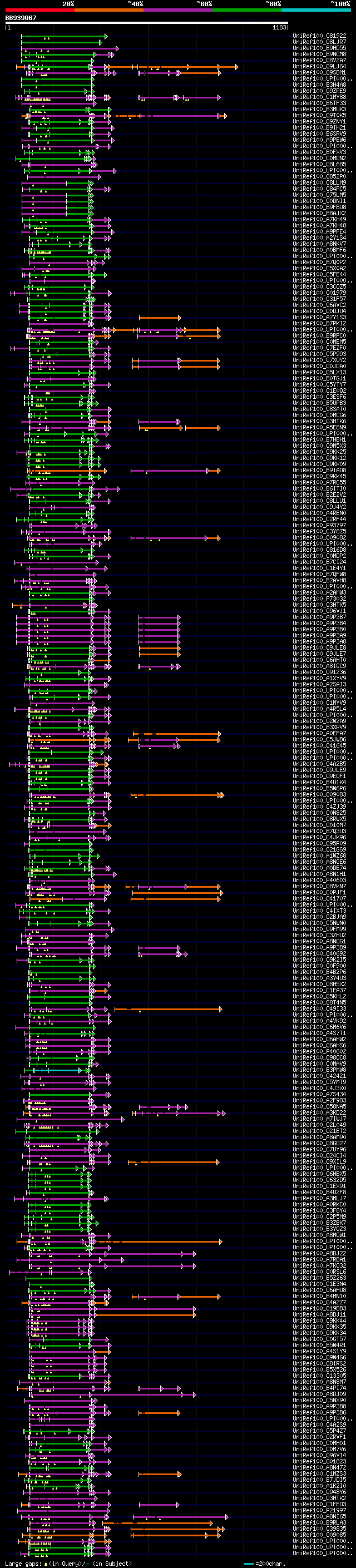The width and height of the screenshot is (356, 1568).
Task: Select the UniRef100_Q75LM5 label
Action: (319, 195)
